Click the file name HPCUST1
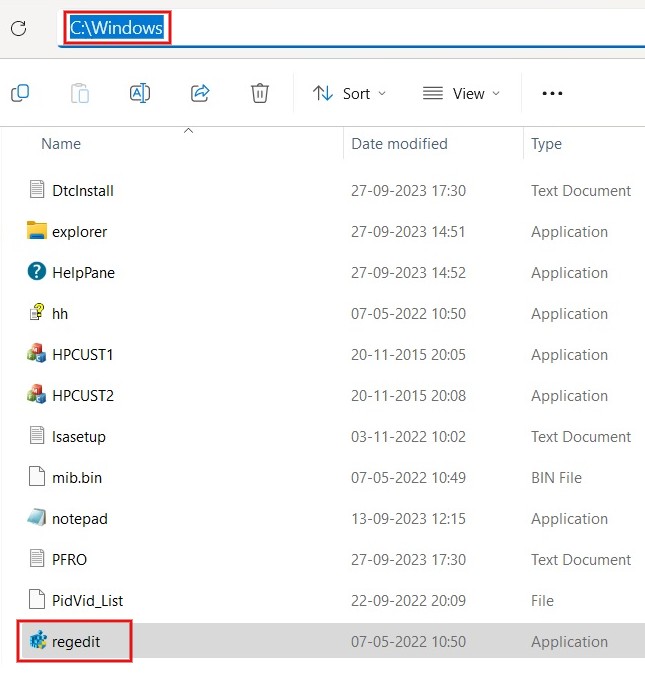Viewport: 645px width, 673px height. (x=82, y=355)
